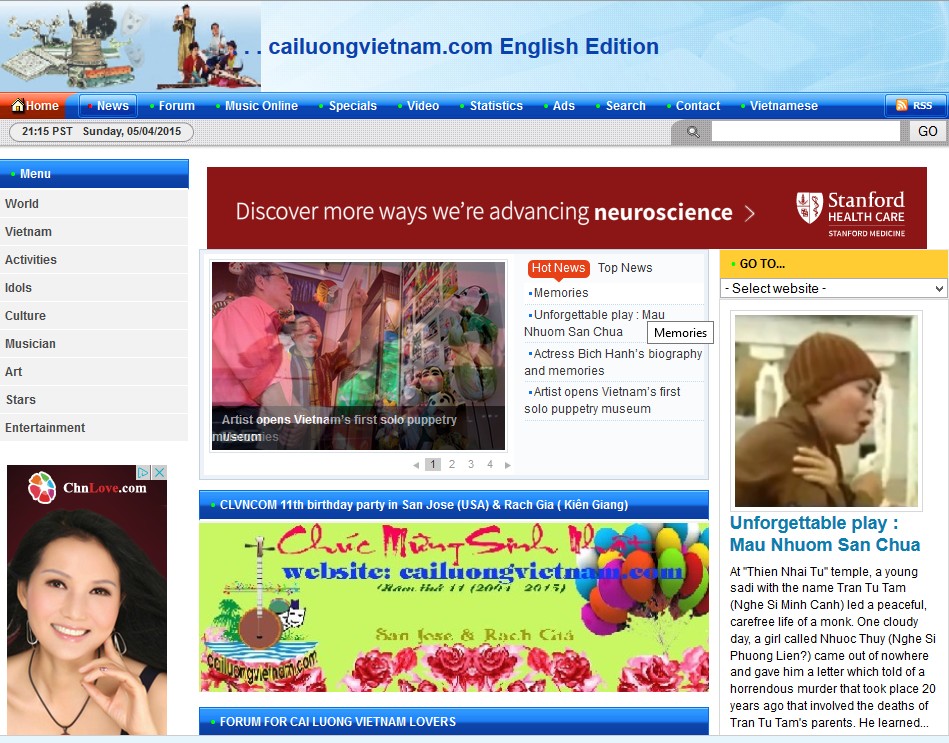Open the Art category

coord(94,372)
